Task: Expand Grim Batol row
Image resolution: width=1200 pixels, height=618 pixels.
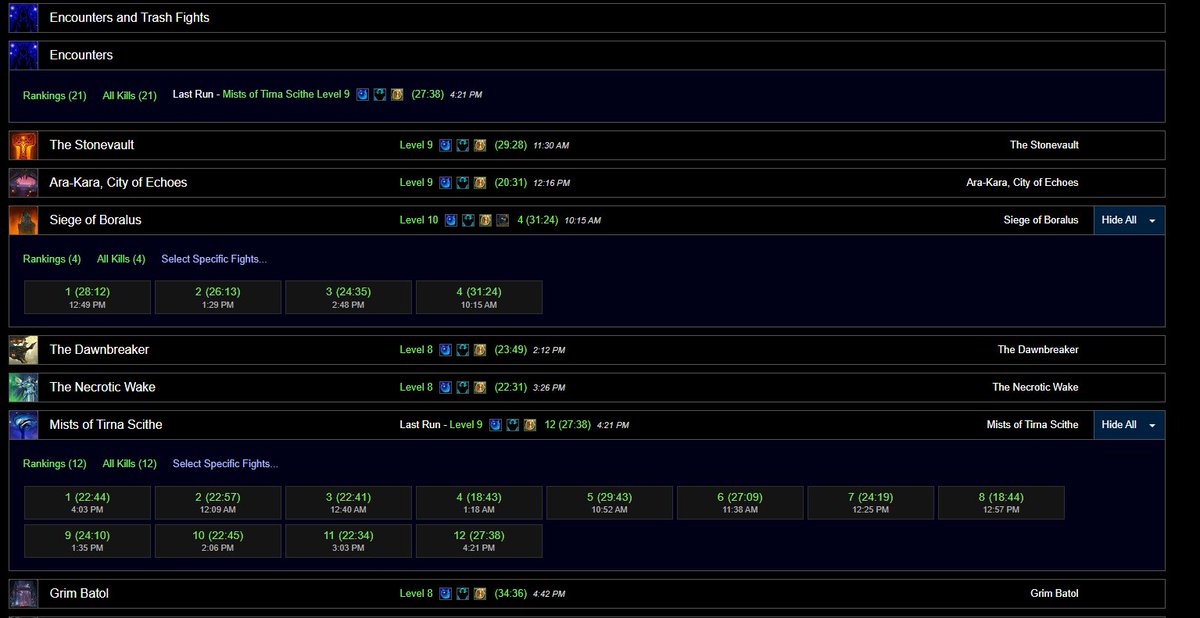Action: [587, 594]
